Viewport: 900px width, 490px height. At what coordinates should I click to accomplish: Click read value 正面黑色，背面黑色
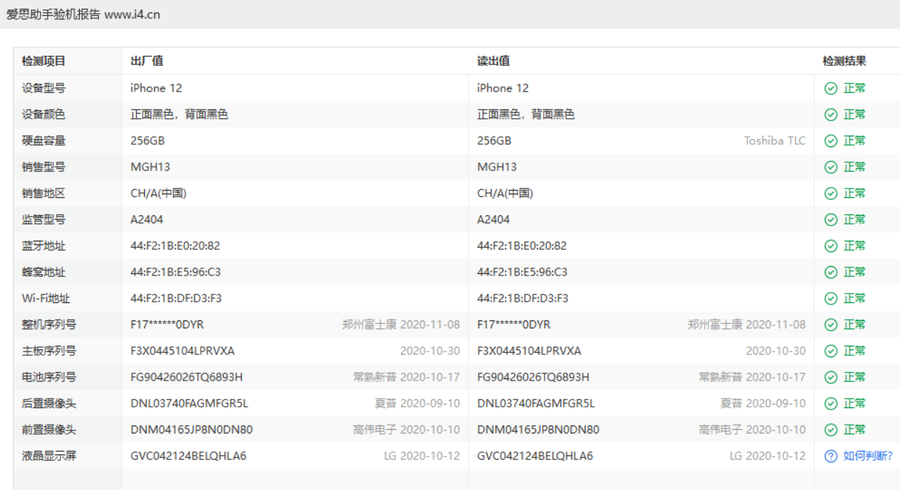click(x=526, y=114)
